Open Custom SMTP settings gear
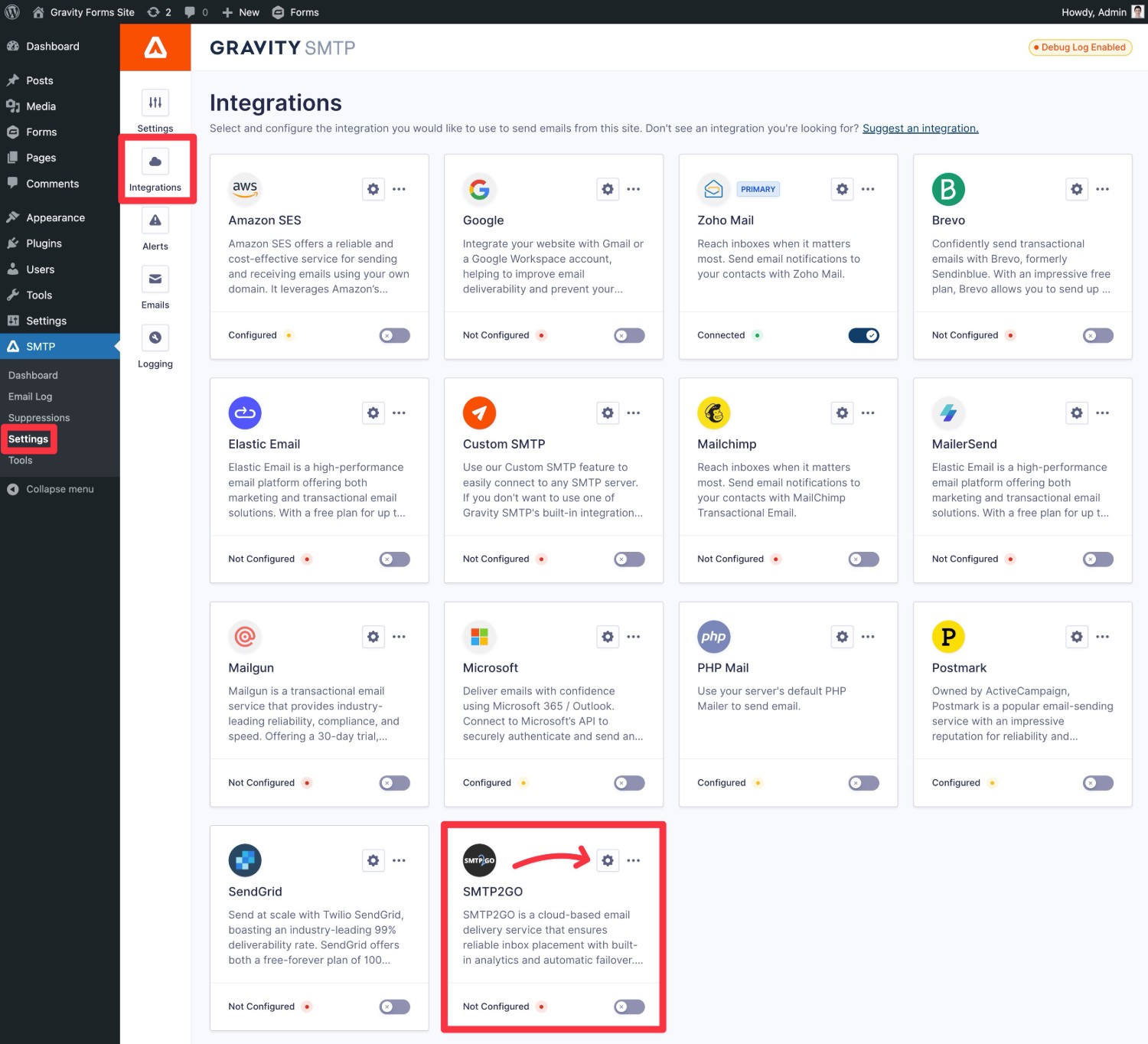 [x=608, y=413]
